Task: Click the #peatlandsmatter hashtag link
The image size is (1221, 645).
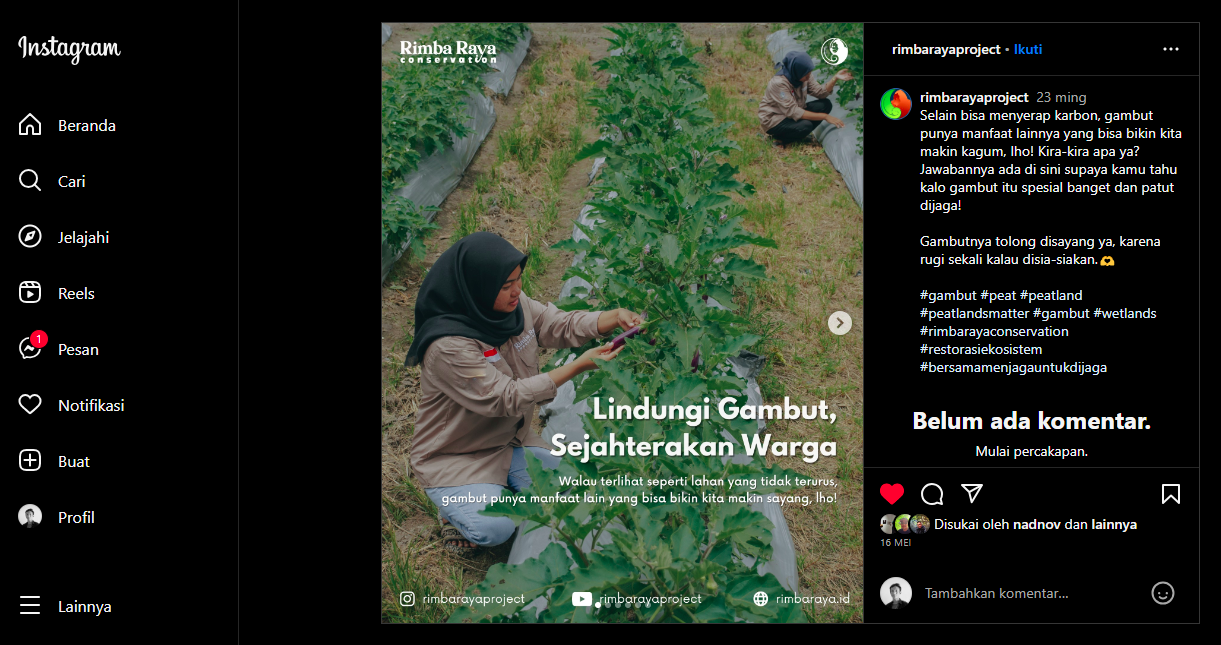Action: tap(974, 313)
